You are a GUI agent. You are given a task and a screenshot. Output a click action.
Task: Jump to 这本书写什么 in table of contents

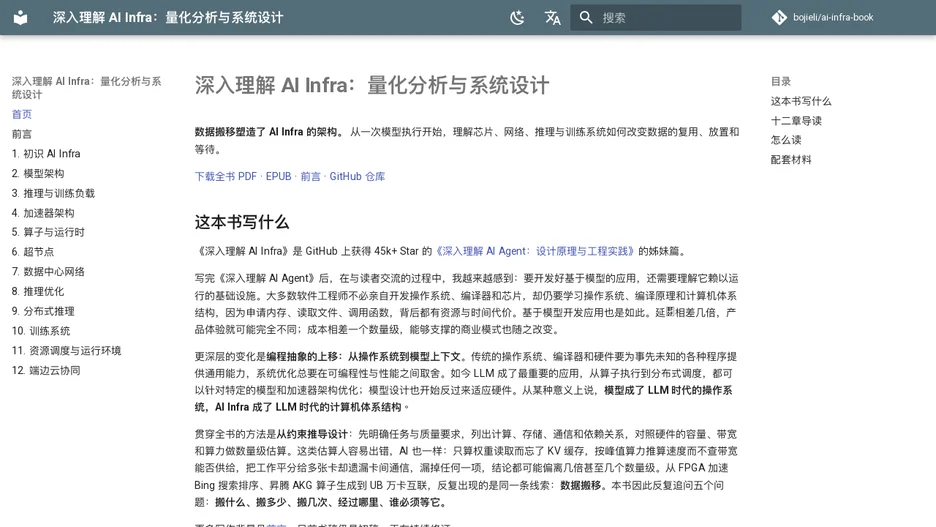click(800, 101)
